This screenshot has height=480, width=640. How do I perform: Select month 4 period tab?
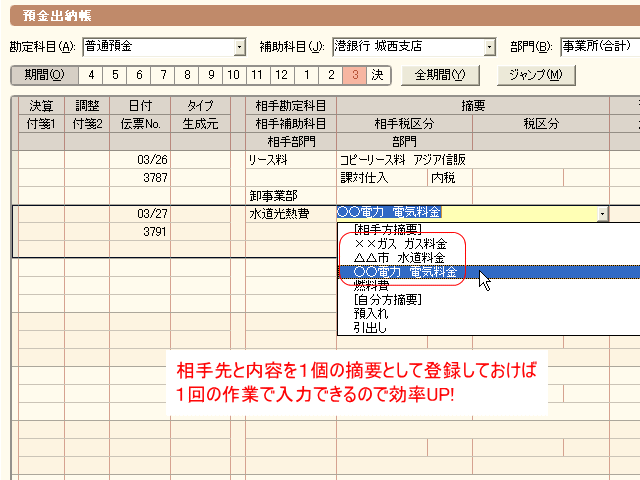point(91,75)
